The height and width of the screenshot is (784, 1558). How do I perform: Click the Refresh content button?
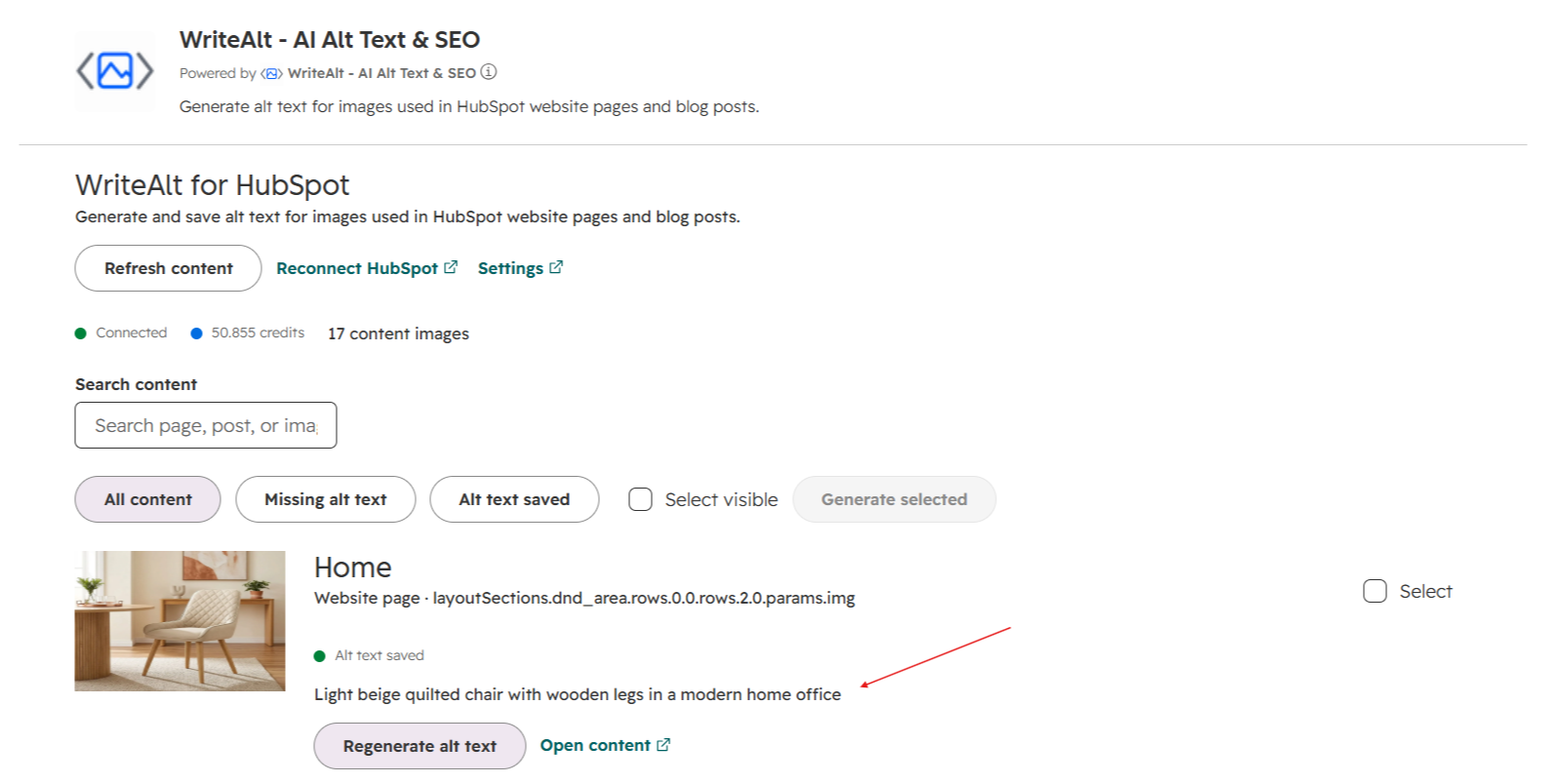pos(169,268)
